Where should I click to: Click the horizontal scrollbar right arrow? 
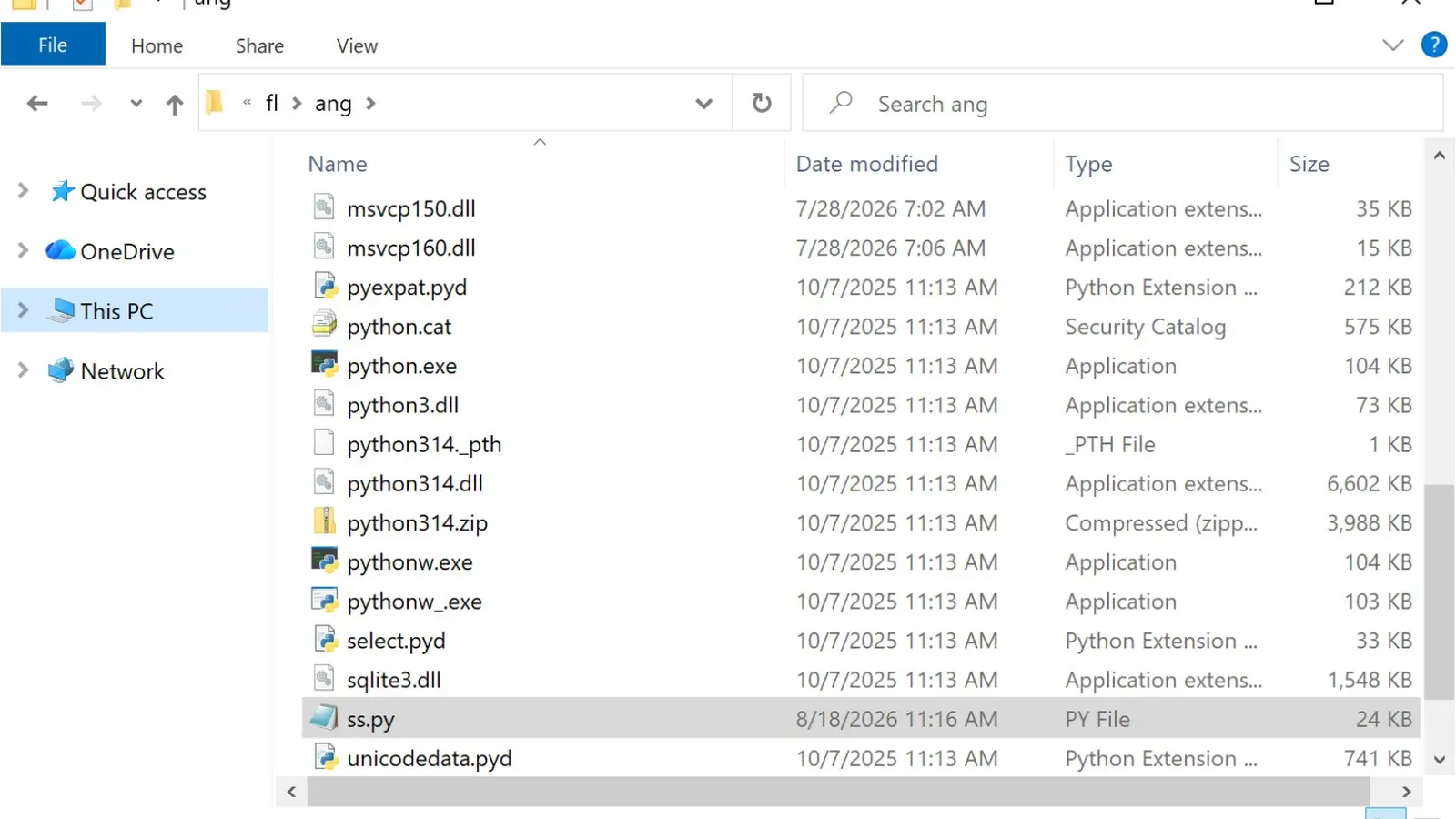tap(1406, 792)
